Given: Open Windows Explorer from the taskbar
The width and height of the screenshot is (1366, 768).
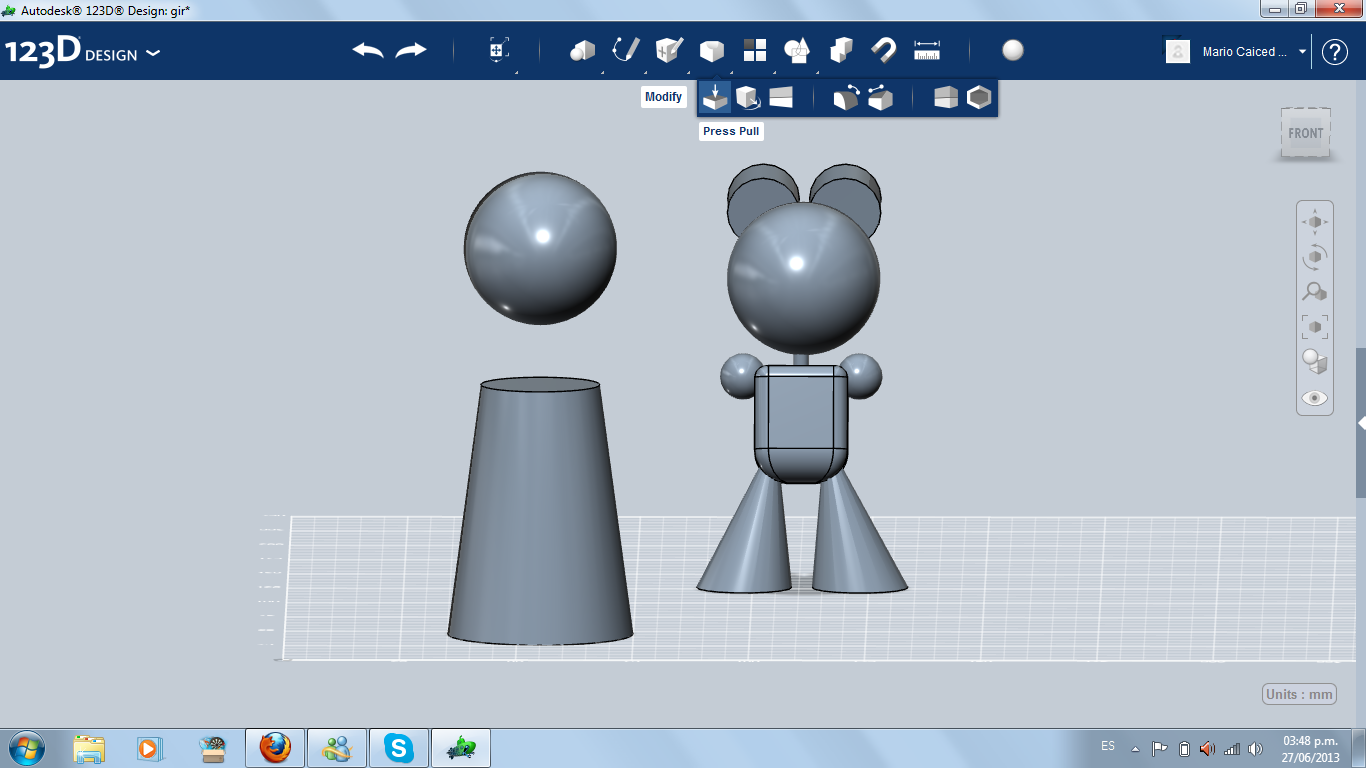Looking at the screenshot, I should (89, 748).
